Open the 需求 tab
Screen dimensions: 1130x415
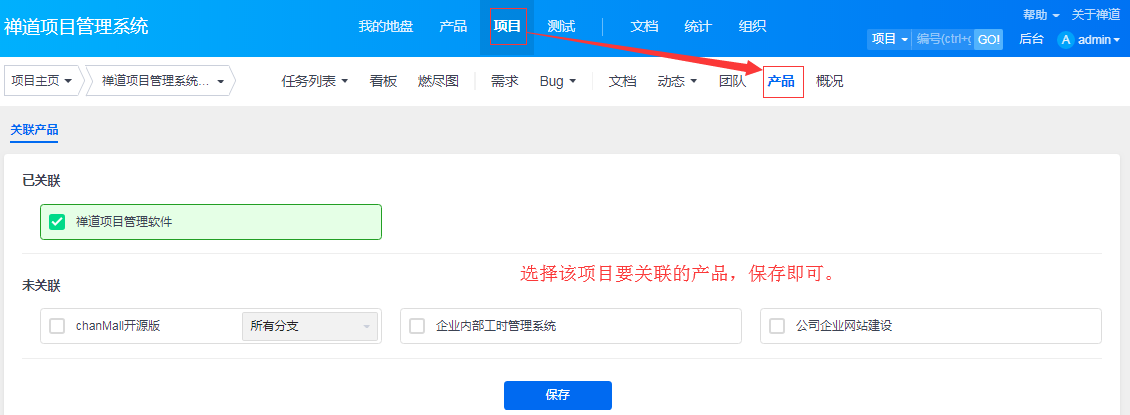[x=504, y=81]
